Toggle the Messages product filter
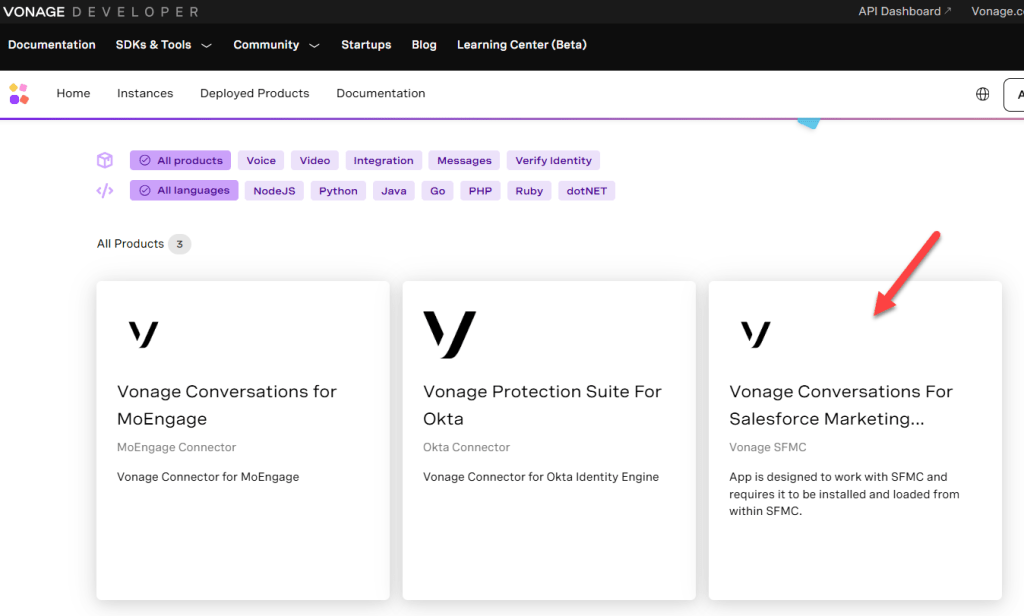The height and width of the screenshot is (616, 1024). click(x=464, y=160)
